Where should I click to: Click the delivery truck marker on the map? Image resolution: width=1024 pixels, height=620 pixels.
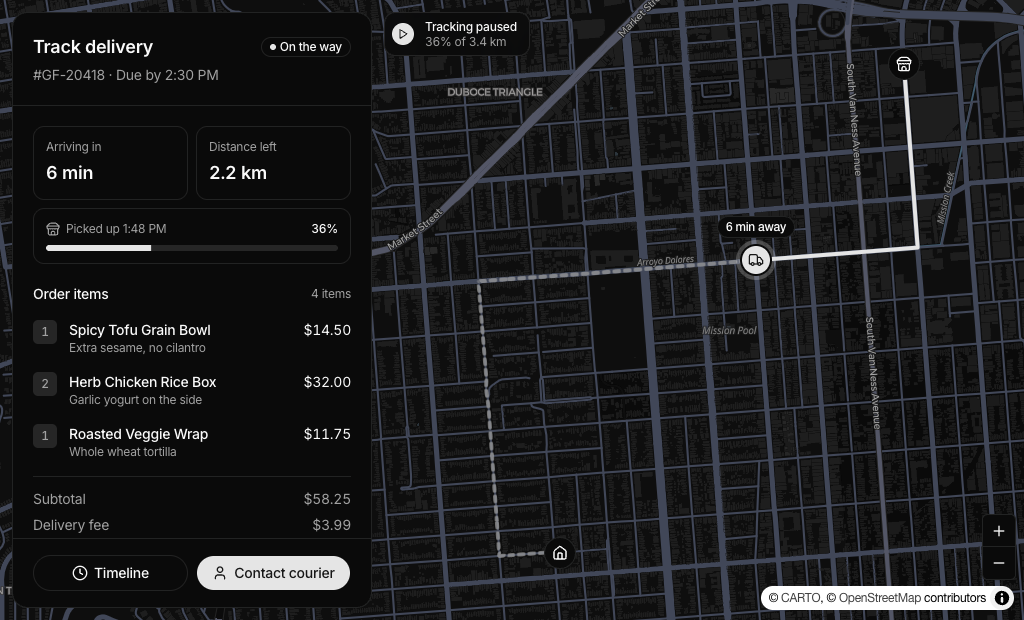(x=756, y=260)
